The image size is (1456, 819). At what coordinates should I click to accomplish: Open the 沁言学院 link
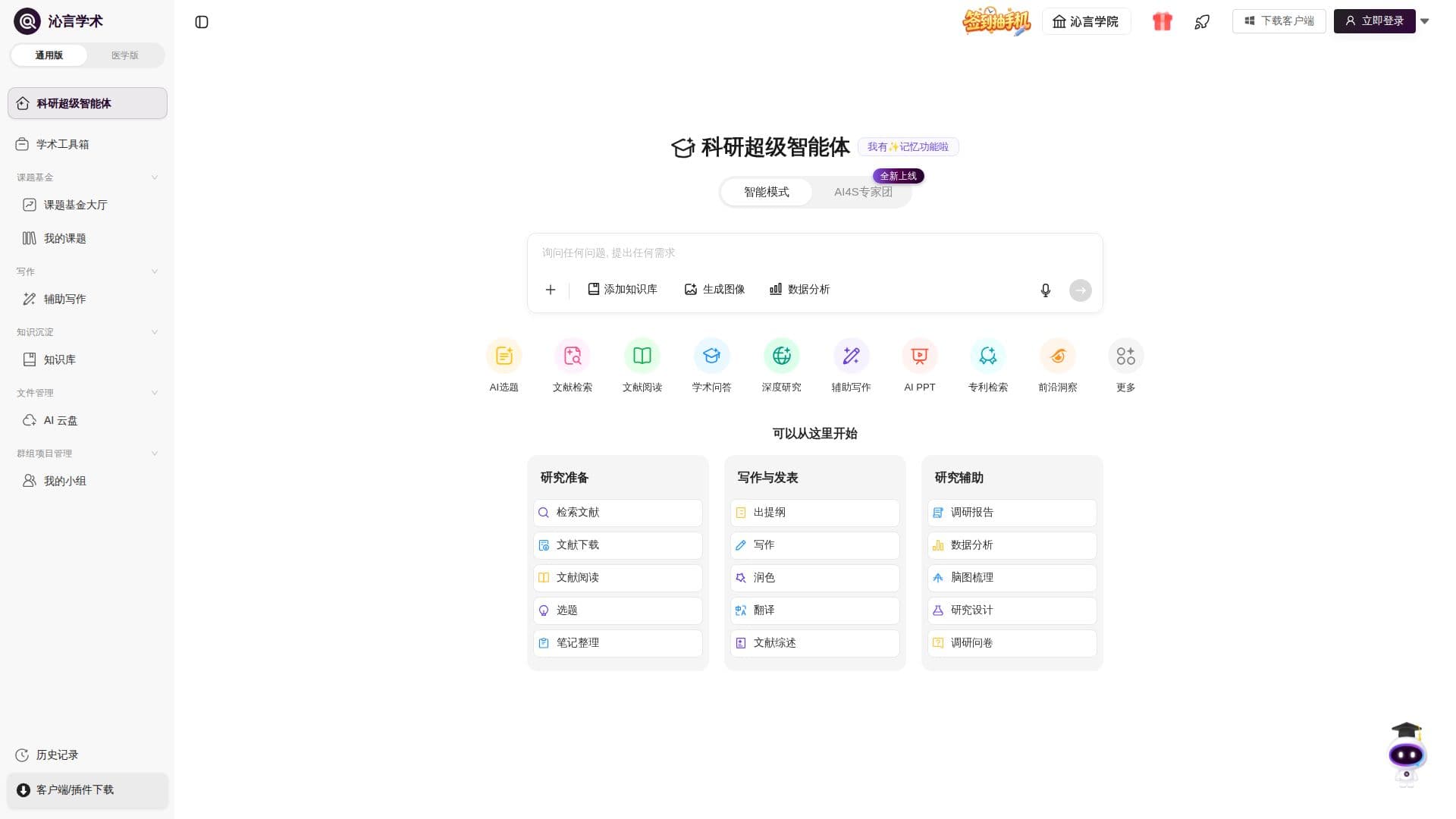pyautogui.click(x=1086, y=21)
